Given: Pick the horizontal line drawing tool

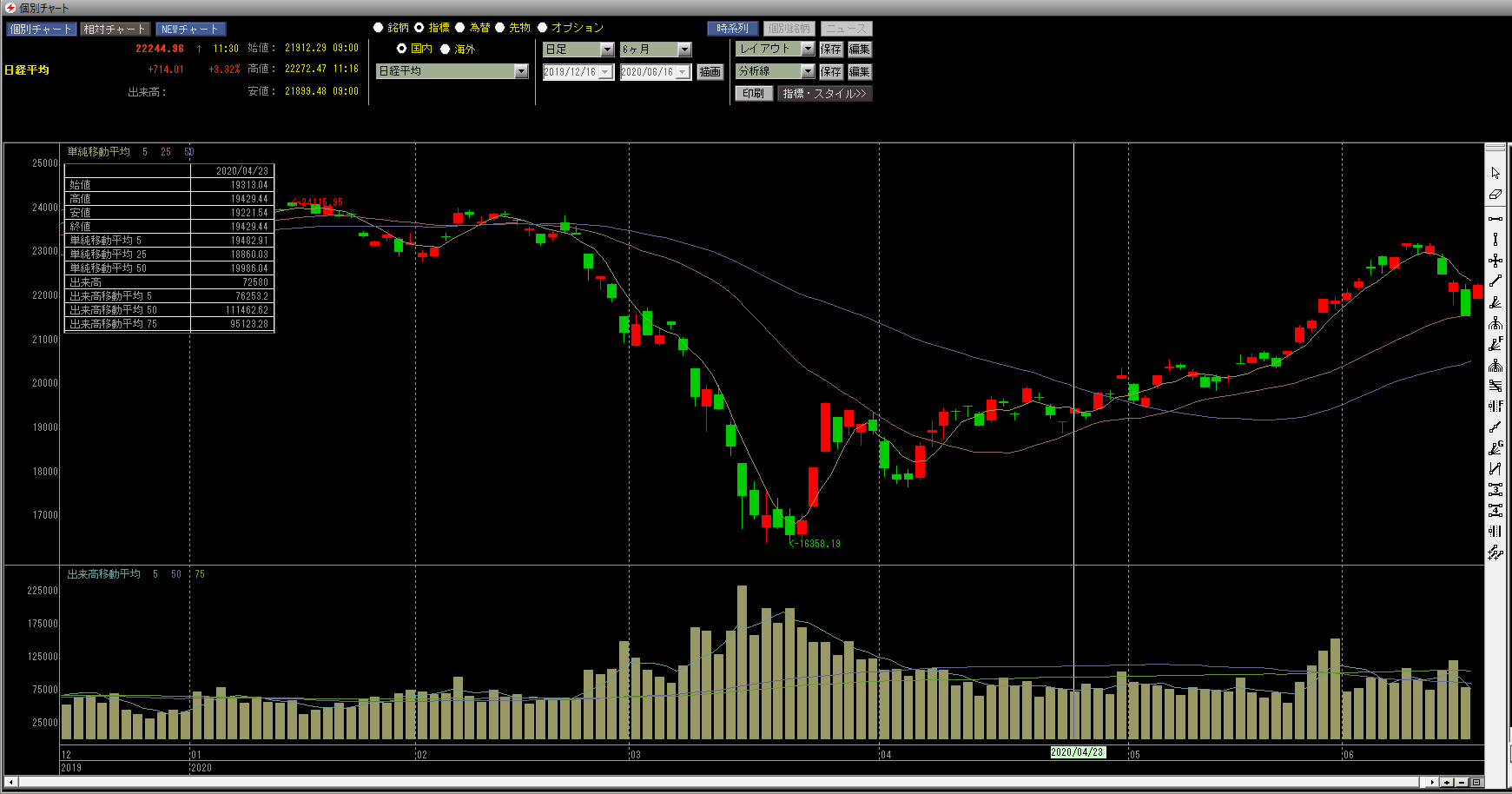Looking at the screenshot, I should pos(1495,218).
